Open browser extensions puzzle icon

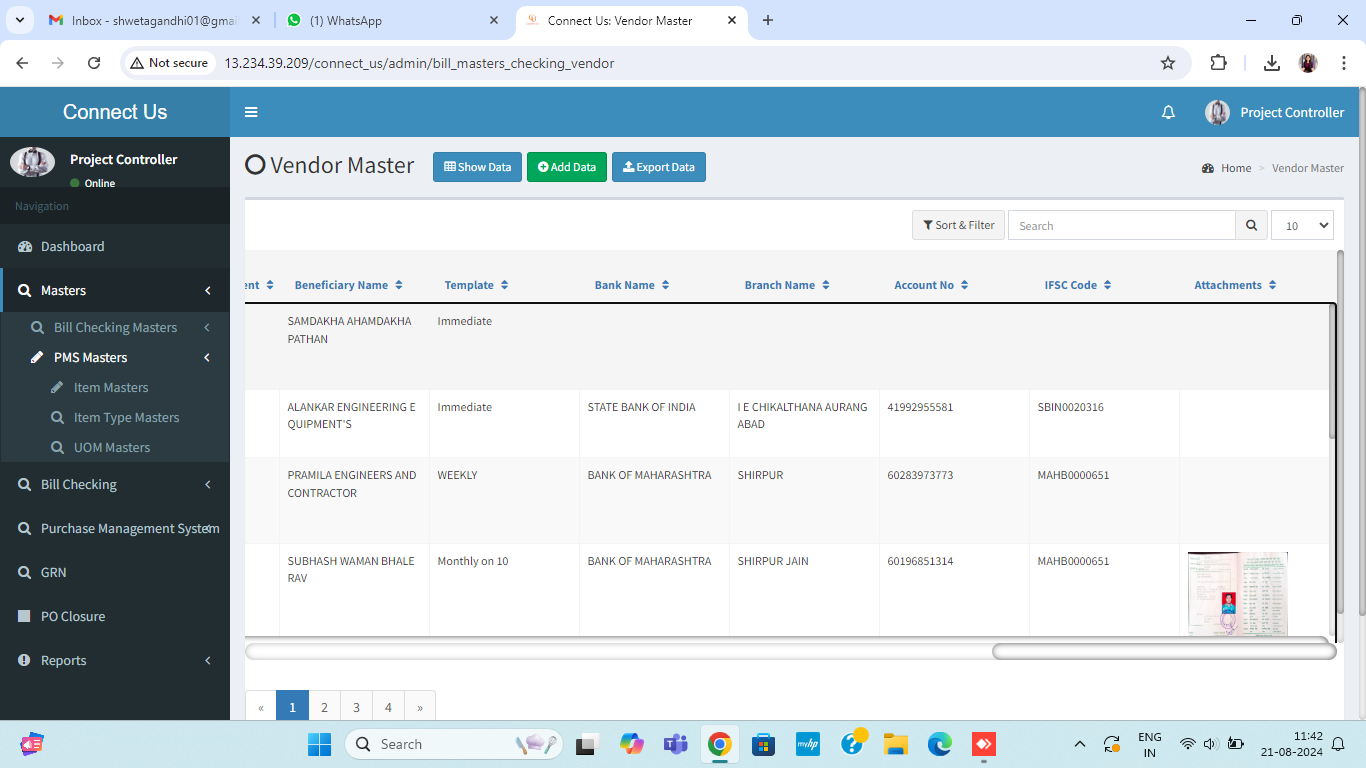(1218, 63)
